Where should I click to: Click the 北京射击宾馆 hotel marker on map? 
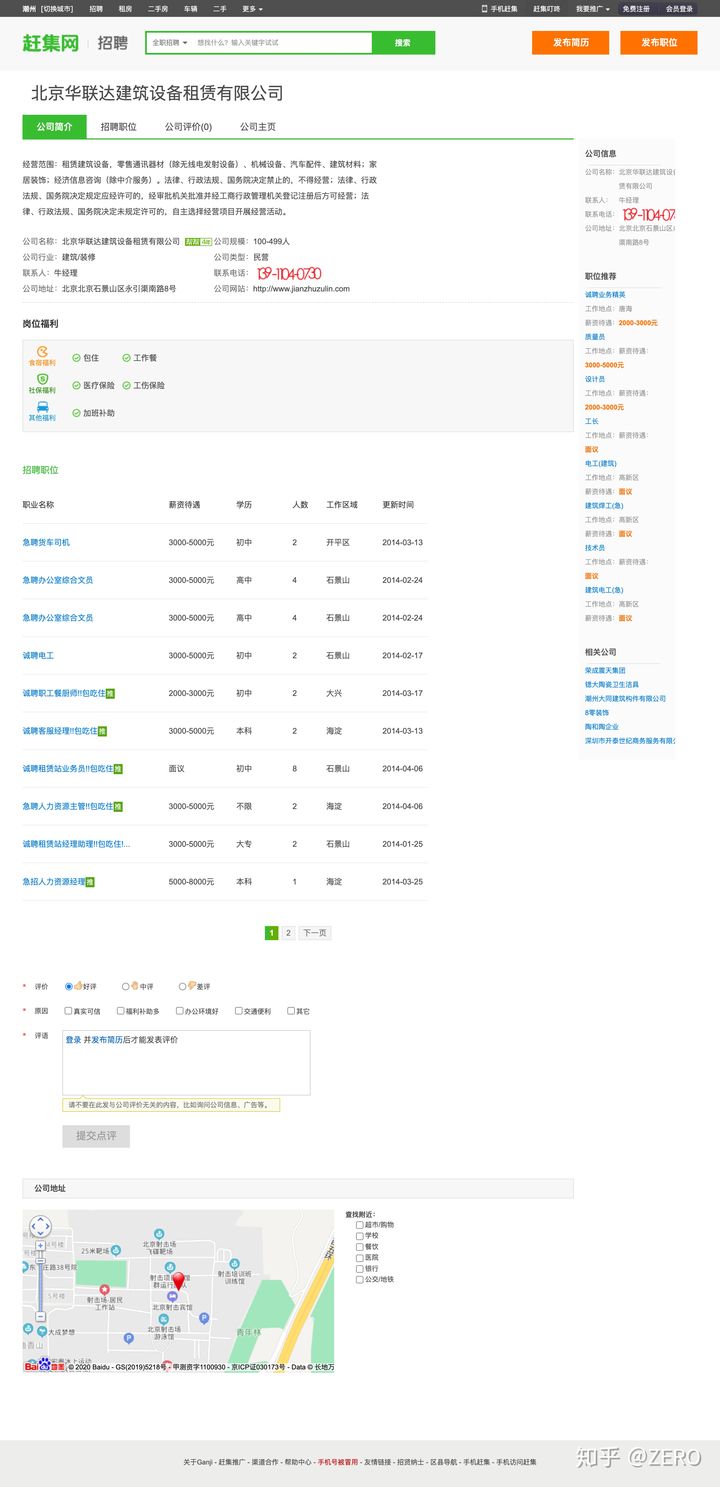[x=172, y=1296]
